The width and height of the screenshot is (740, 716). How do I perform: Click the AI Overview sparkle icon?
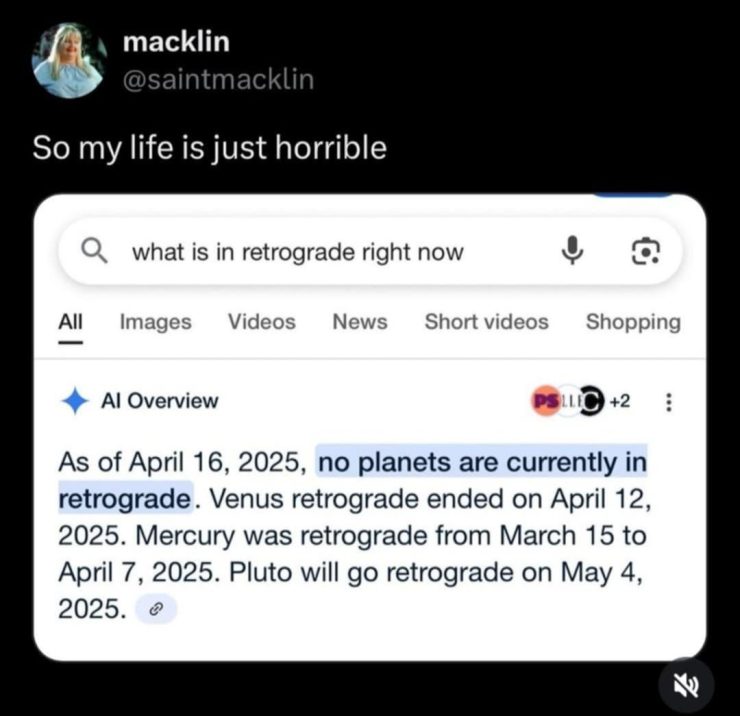pyautogui.click(x=75, y=401)
